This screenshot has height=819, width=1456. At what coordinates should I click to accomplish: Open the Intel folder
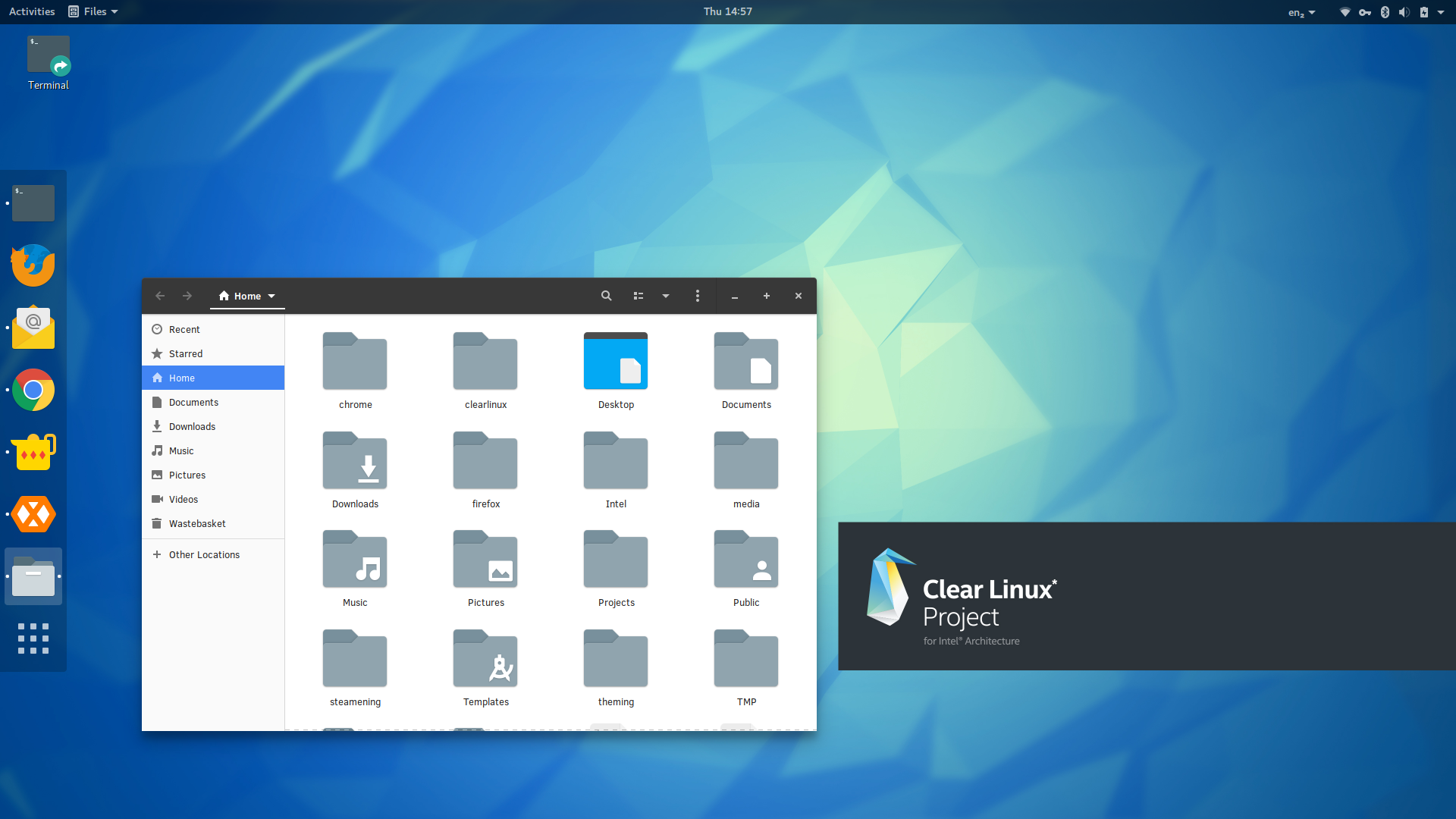tap(616, 460)
